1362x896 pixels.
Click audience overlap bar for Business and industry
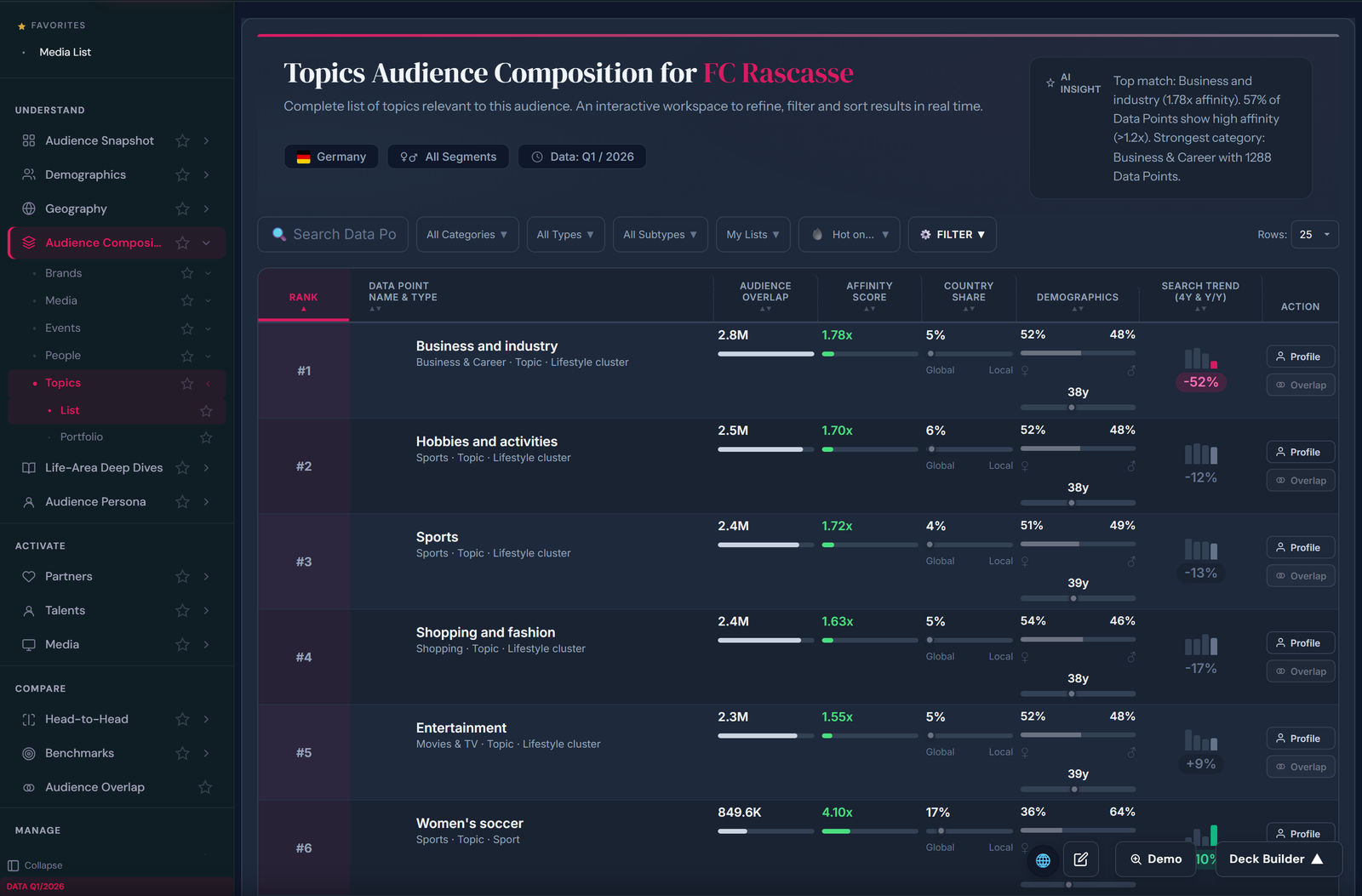point(766,354)
